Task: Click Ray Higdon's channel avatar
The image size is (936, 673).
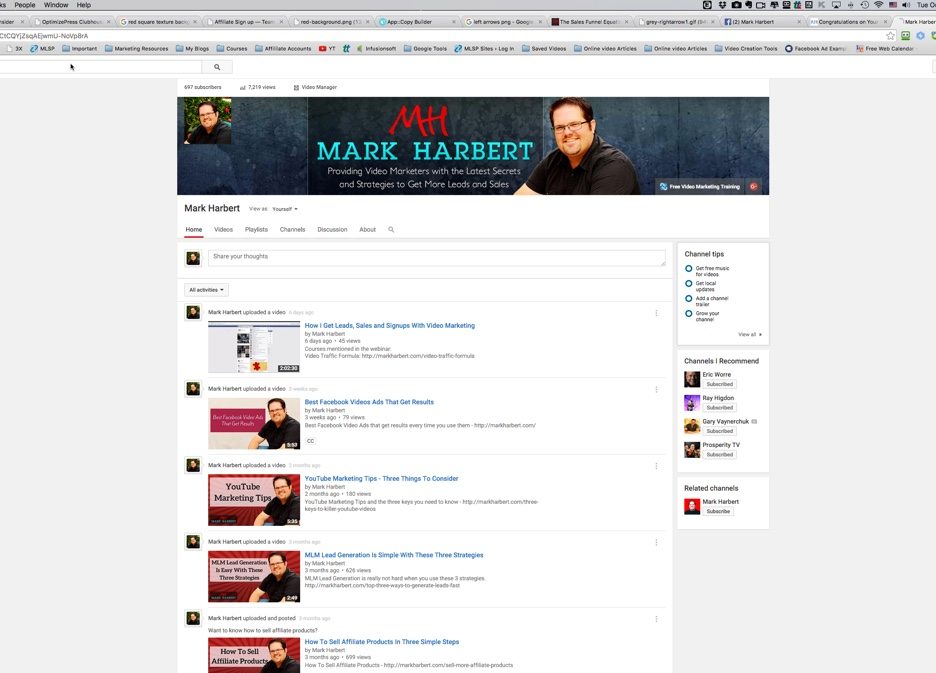Action: [x=692, y=402]
